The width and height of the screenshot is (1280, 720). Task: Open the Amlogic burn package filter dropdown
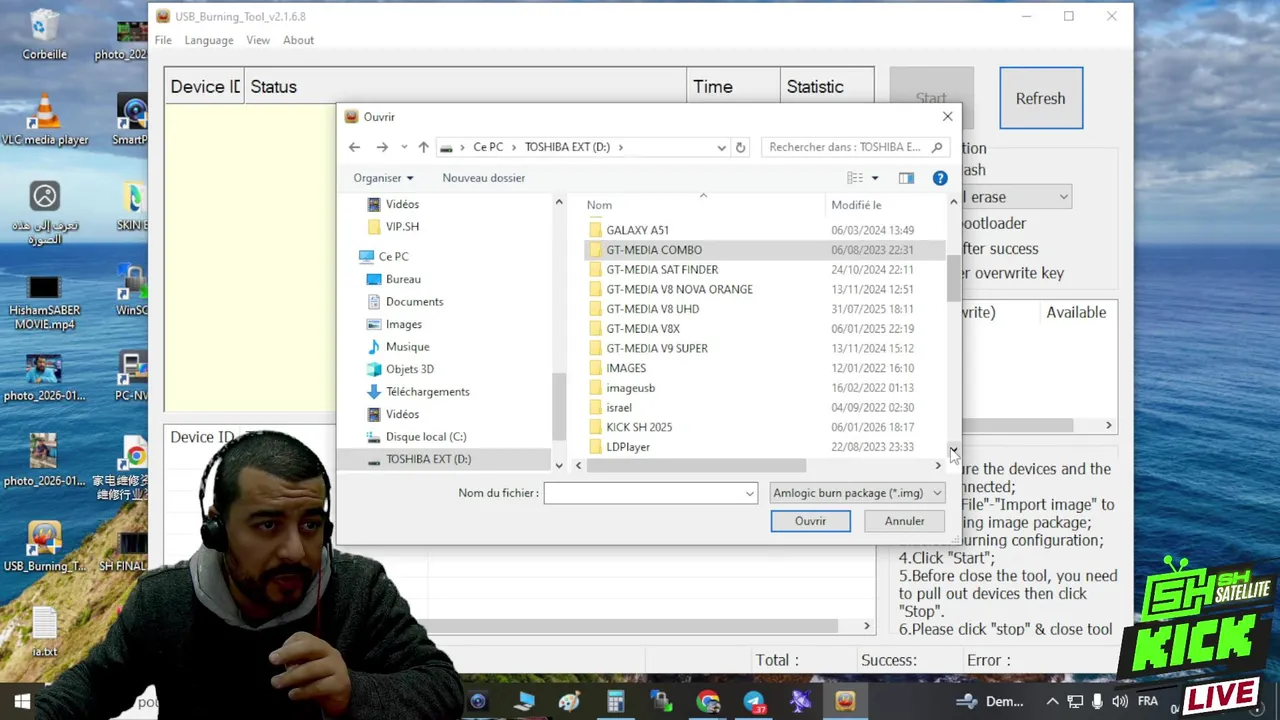[x=857, y=493]
